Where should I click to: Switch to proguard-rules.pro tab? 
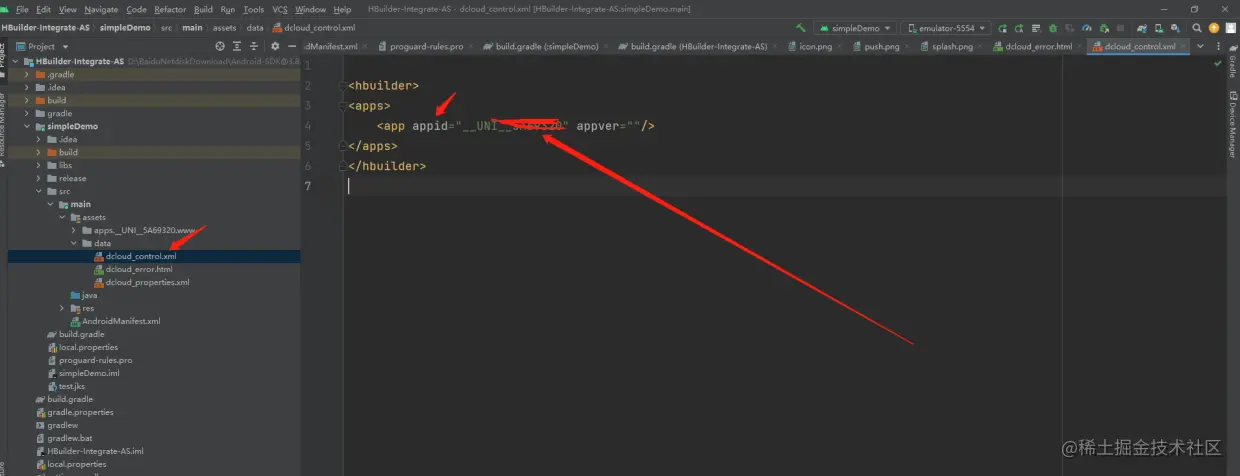pos(427,46)
